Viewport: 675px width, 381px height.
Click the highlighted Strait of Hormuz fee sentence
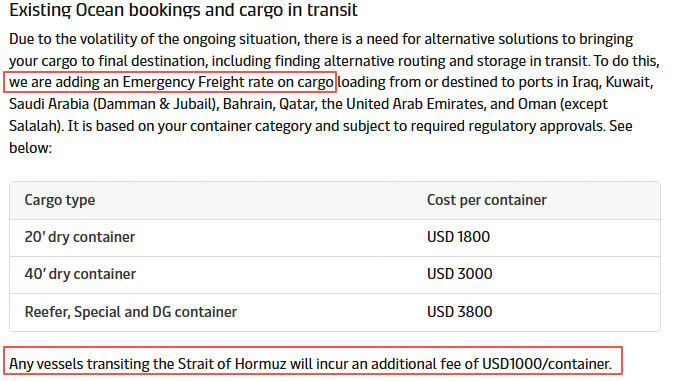pos(313,361)
